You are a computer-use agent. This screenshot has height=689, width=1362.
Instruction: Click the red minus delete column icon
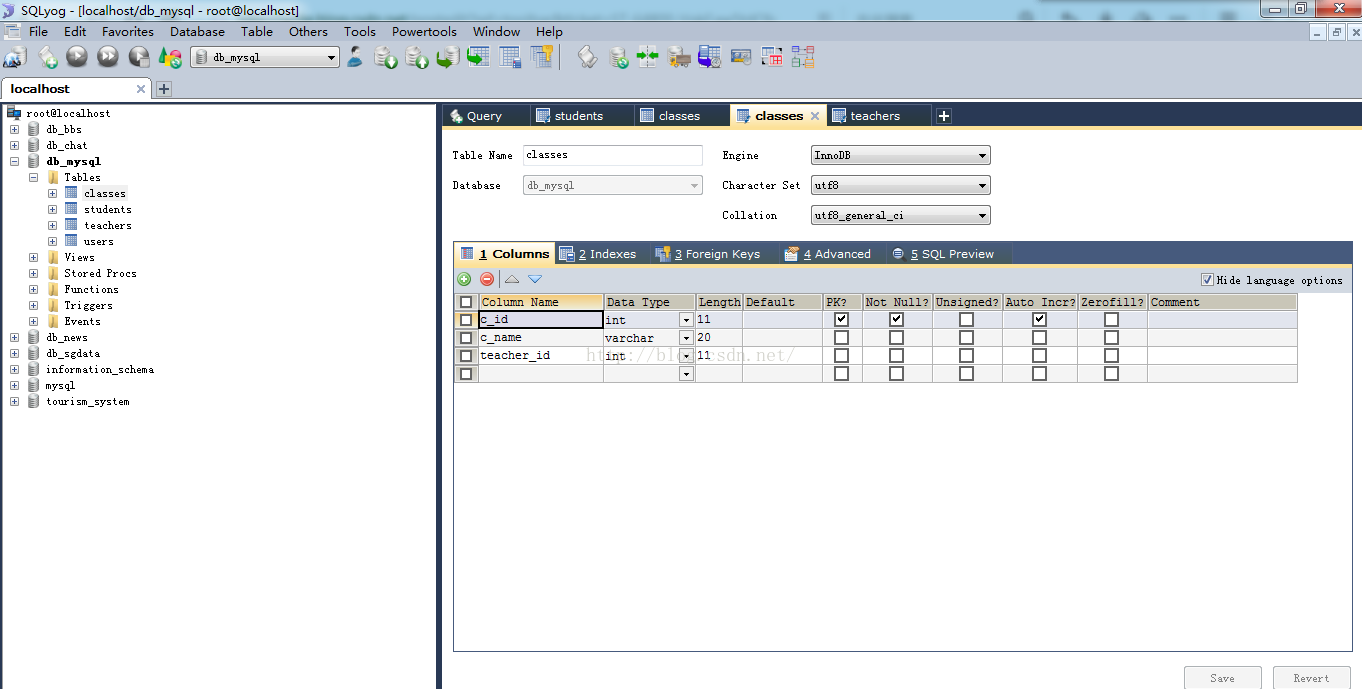point(487,279)
